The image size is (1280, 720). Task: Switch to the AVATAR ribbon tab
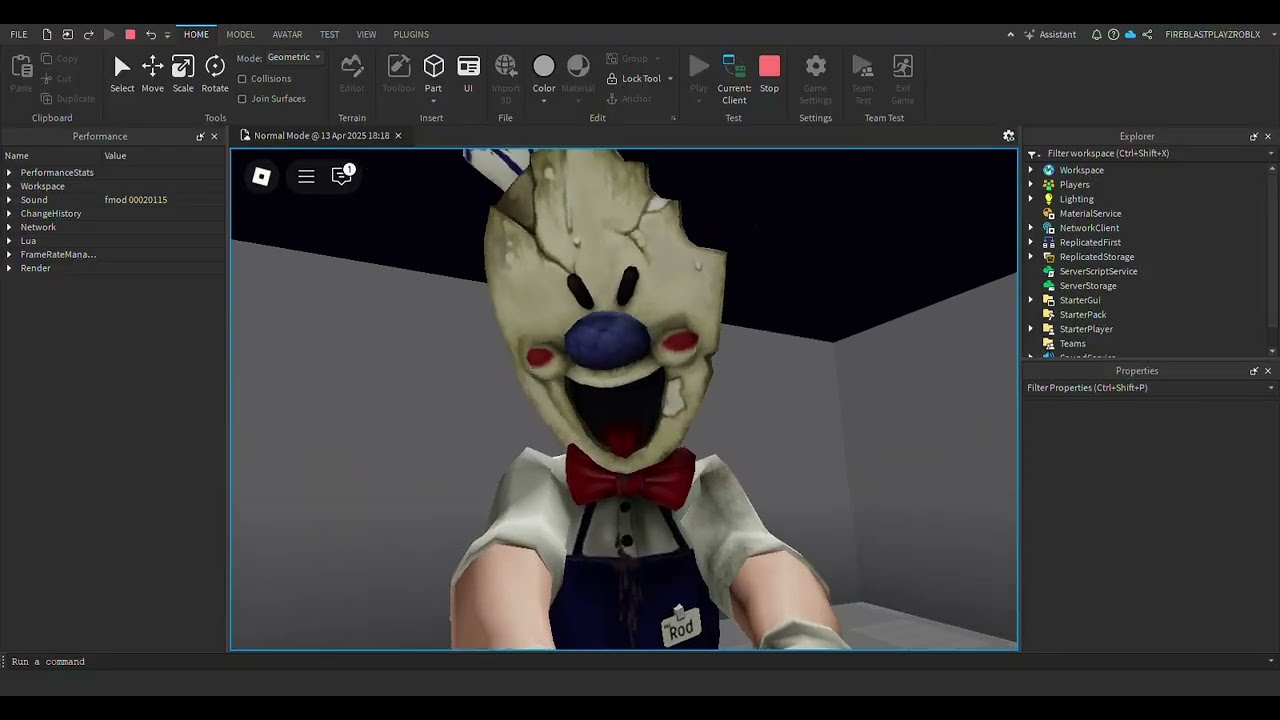pyautogui.click(x=287, y=34)
